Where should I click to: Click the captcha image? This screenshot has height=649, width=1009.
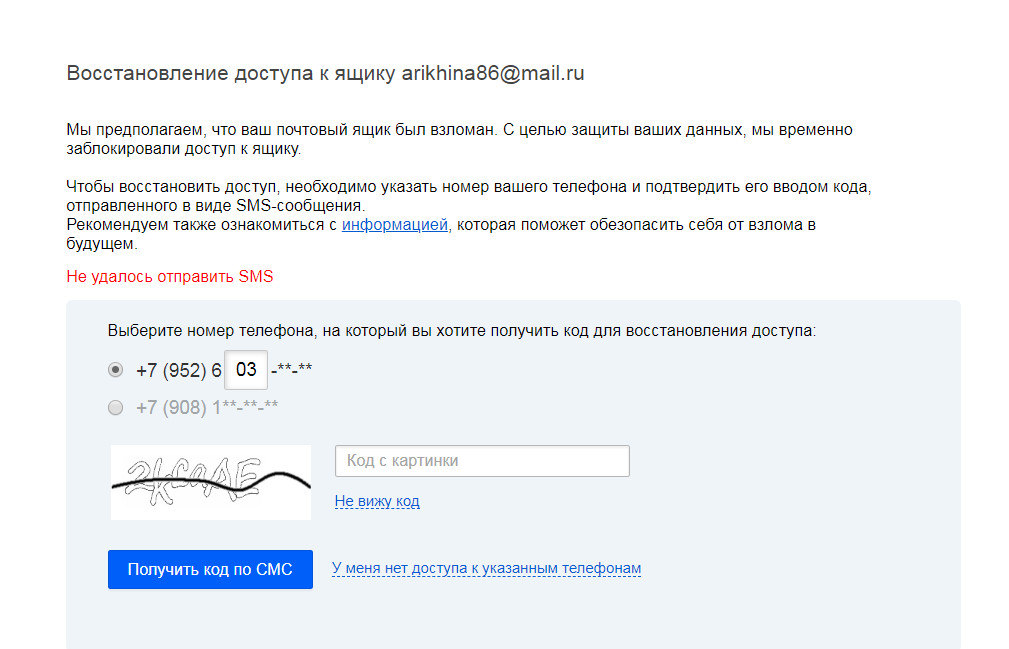point(211,482)
